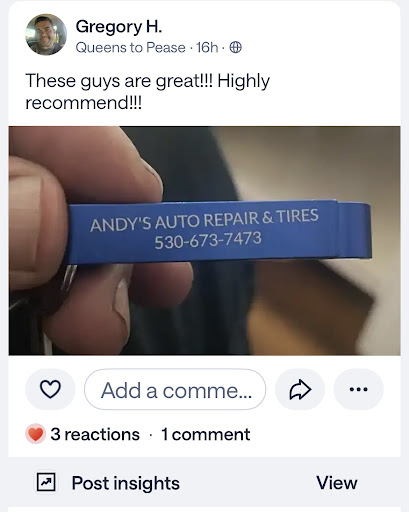
Task: Open the share arrow icon
Action: coord(300,389)
